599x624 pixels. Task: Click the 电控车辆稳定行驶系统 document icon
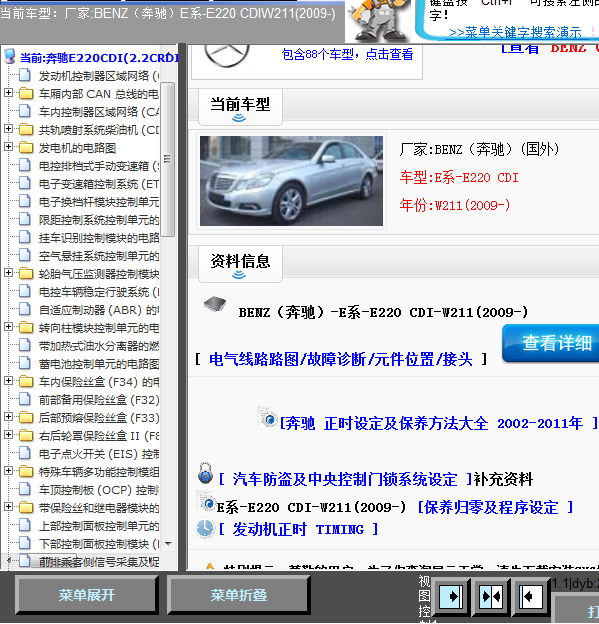(x=25, y=291)
